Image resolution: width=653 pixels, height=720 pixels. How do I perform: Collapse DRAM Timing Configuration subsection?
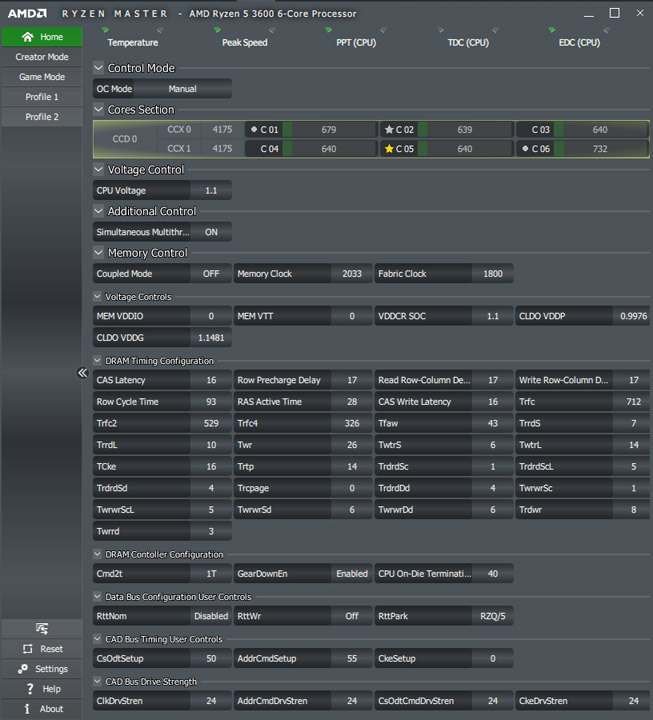(97, 360)
